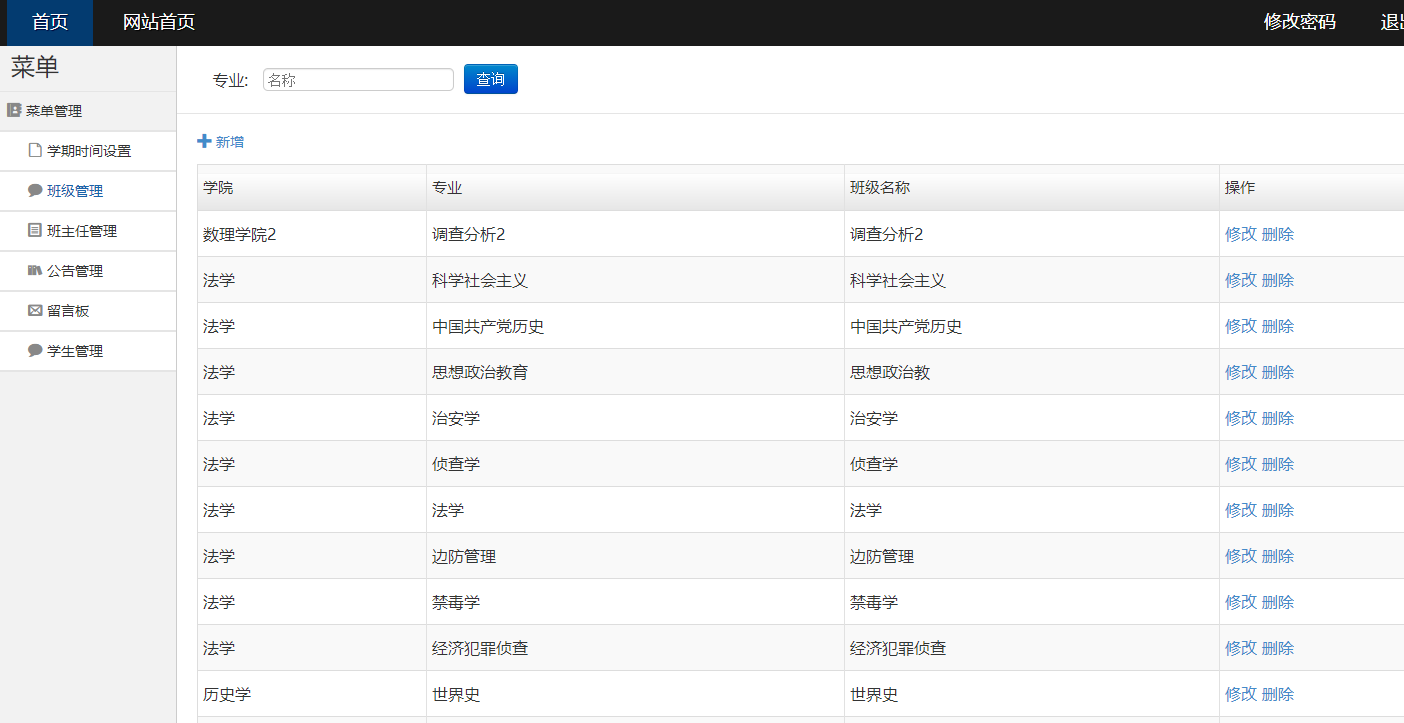
Task: Edit the 数理学院2 调查分析2 row
Action: point(1240,234)
